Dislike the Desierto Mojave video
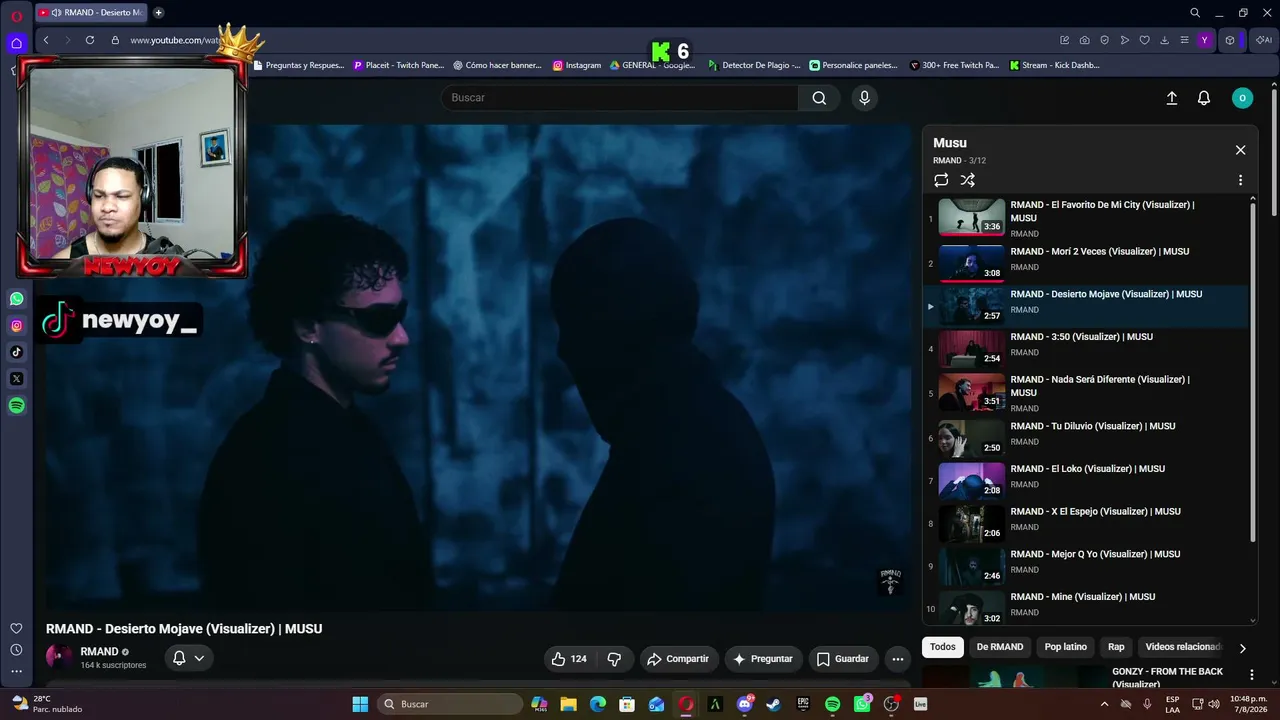Viewport: 1280px width, 720px height. click(614, 659)
